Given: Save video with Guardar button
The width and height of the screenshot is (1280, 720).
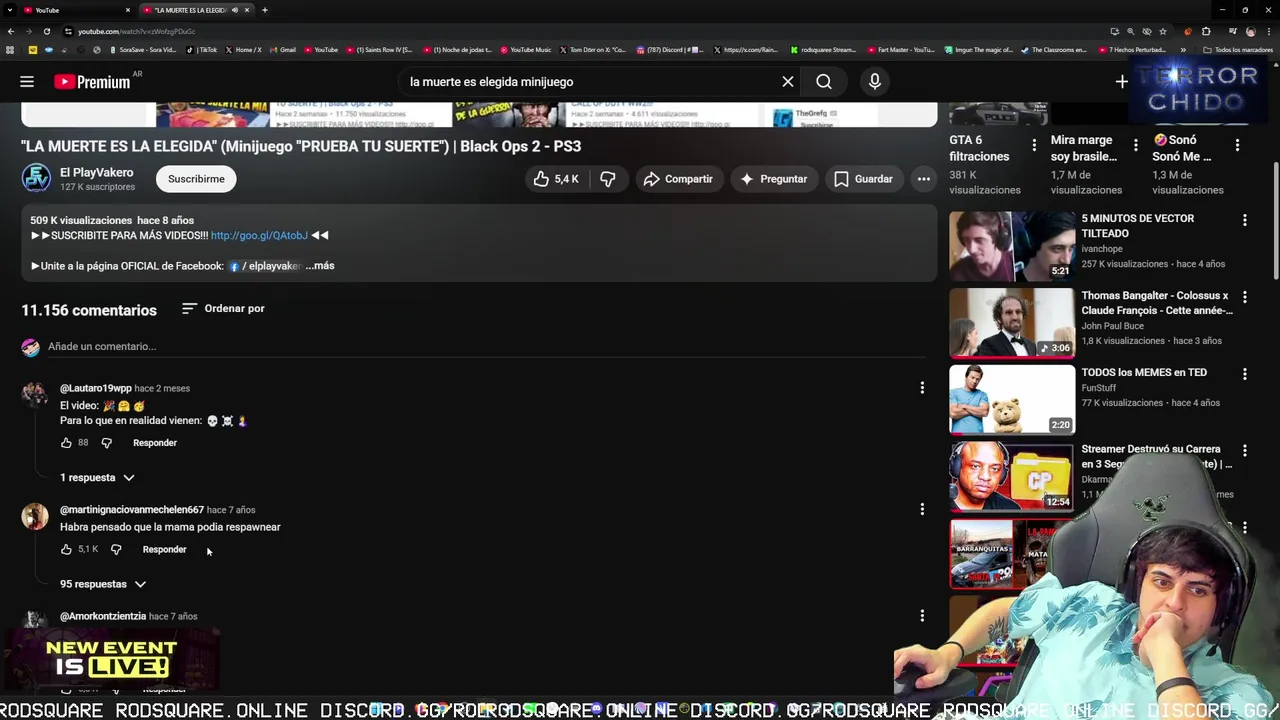Looking at the screenshot, I should click(864, 179).
